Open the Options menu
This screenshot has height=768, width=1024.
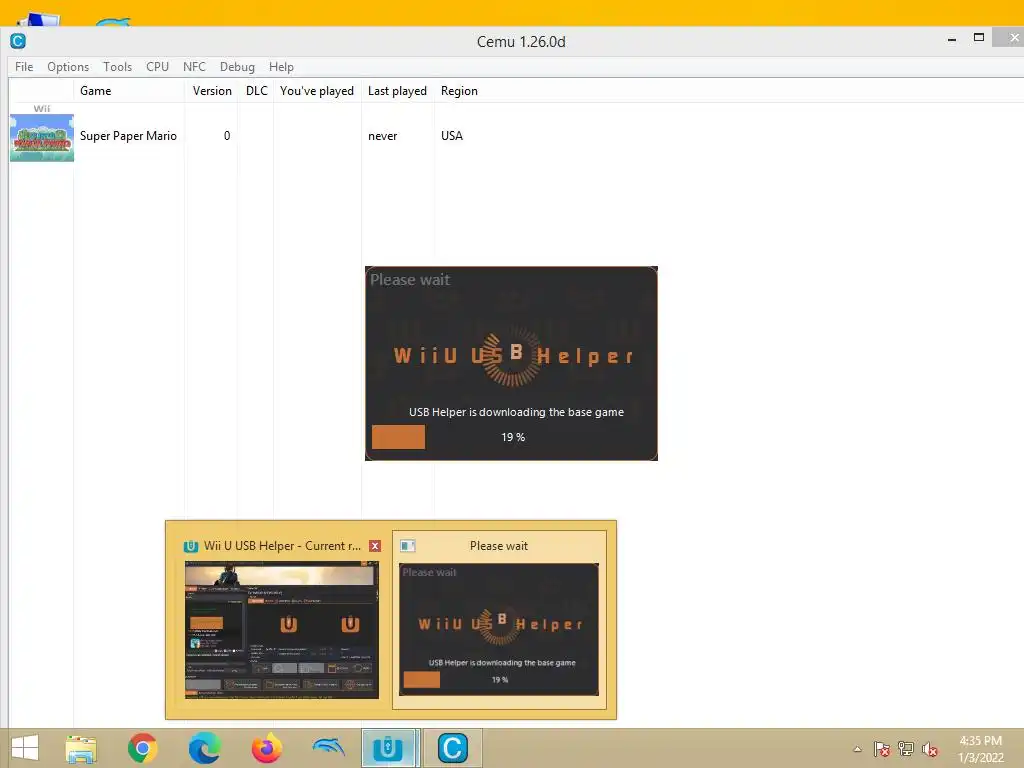(68, 67)
